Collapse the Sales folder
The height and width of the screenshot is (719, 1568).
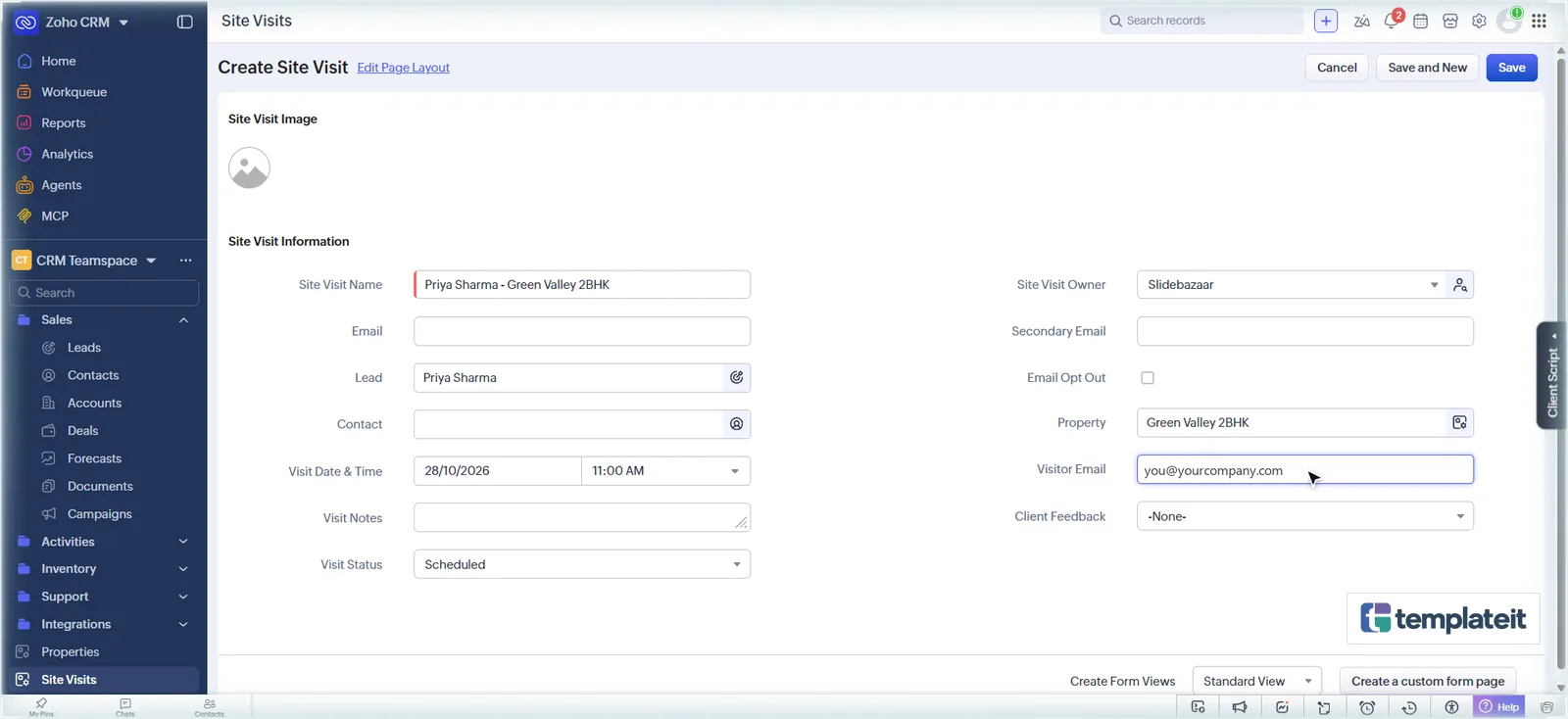tap(183, 320)
